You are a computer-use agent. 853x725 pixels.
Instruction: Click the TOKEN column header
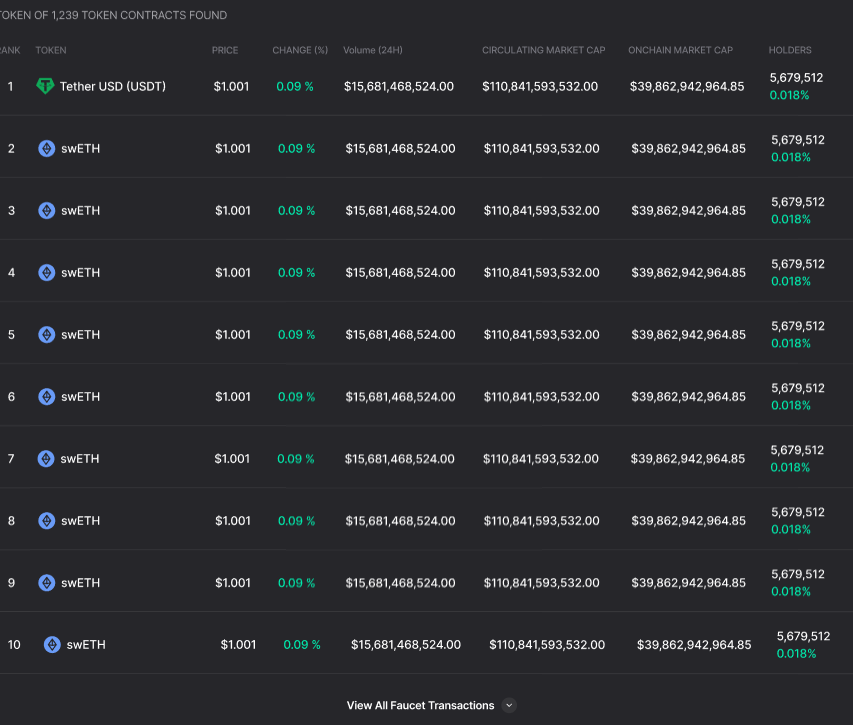[51, 50]
